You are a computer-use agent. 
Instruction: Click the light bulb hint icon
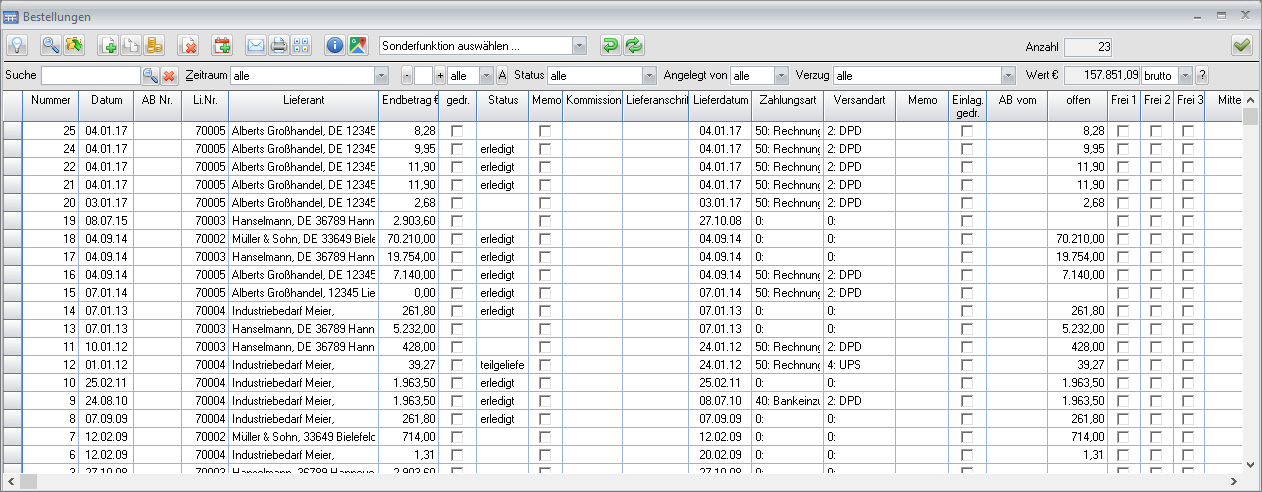coord(17,45)
